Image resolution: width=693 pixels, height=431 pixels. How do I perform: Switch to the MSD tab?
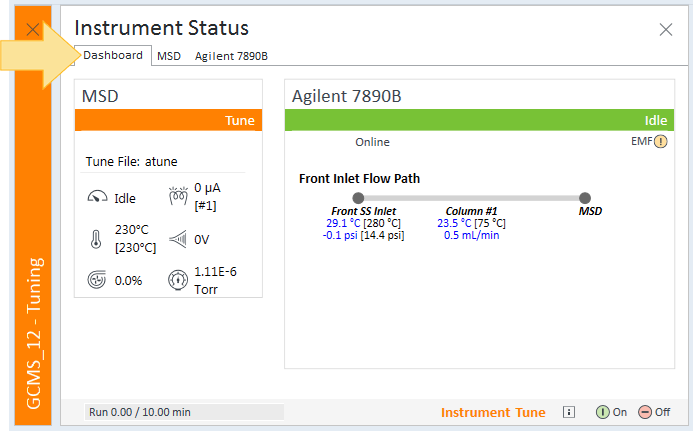click(x=169, y=56)
